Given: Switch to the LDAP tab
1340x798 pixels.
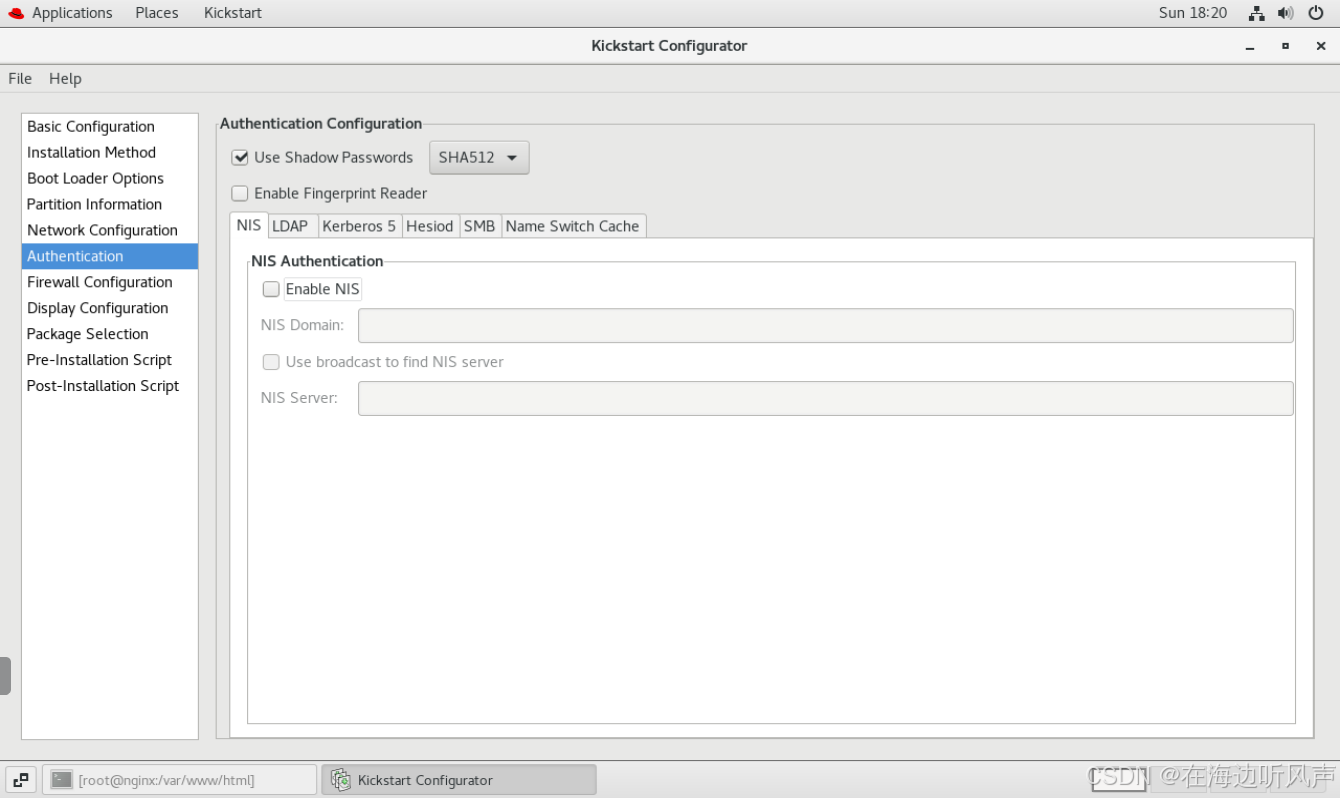Looking at the screenshot, I should [x=290, y=226].
